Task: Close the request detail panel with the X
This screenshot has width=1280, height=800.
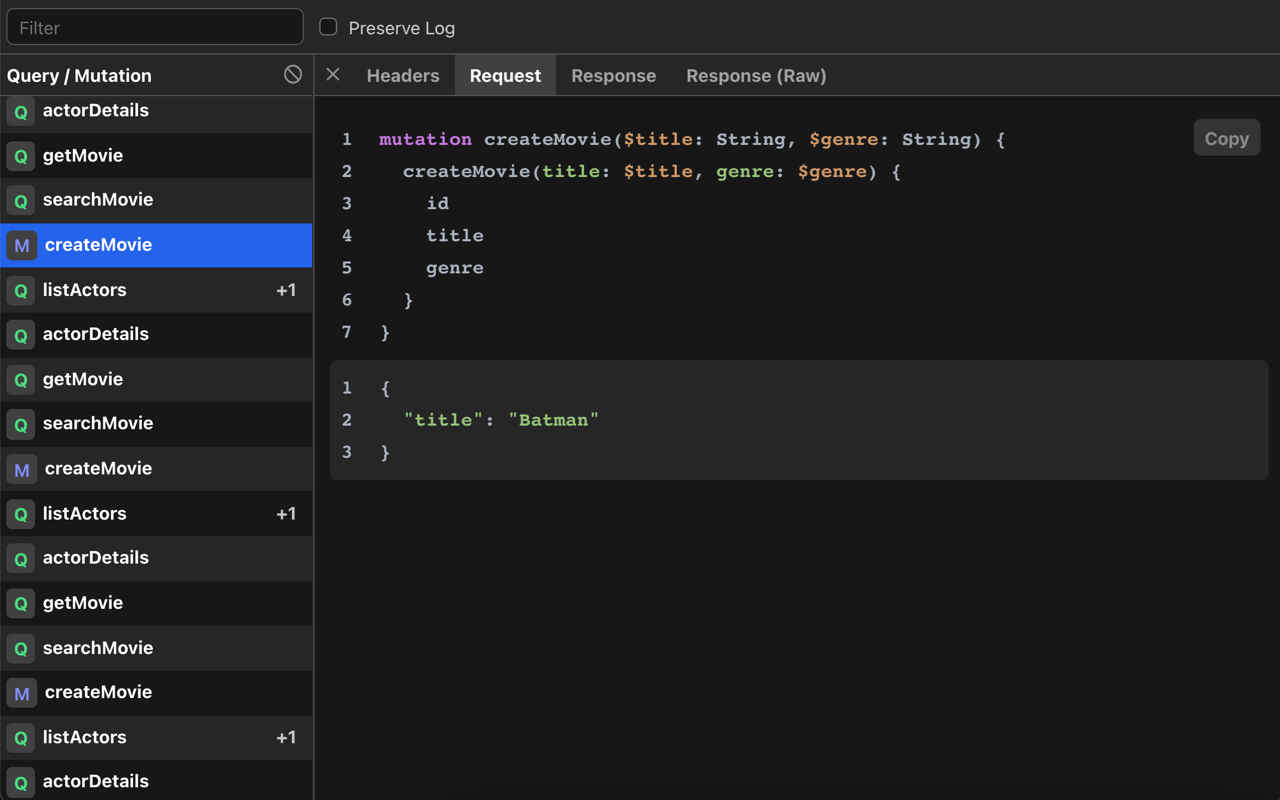Action: point(332,74)
